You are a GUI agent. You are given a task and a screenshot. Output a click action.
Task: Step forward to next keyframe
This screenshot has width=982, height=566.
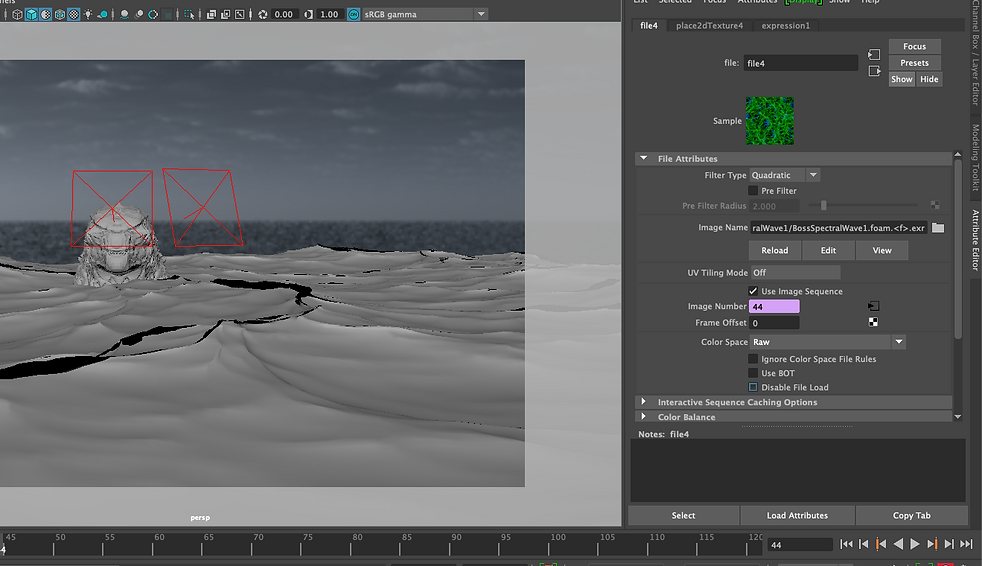pyautogui.click(x=932, y=544)
